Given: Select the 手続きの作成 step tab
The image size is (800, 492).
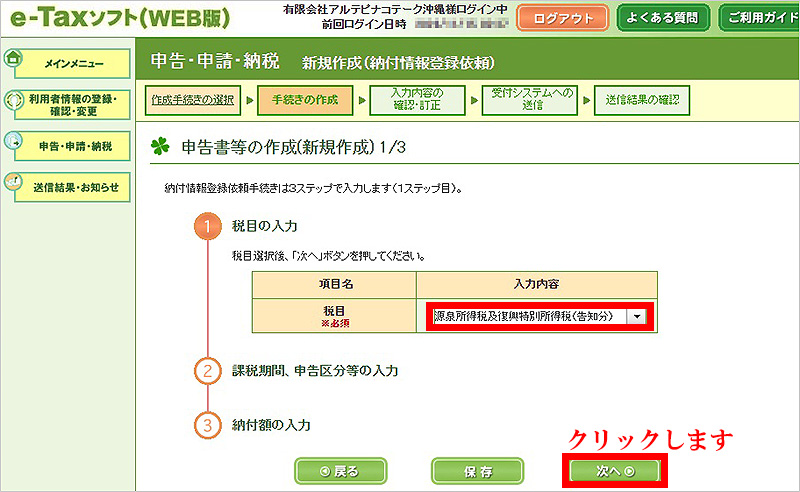Looking at the screenshot, I should point(305,100).
